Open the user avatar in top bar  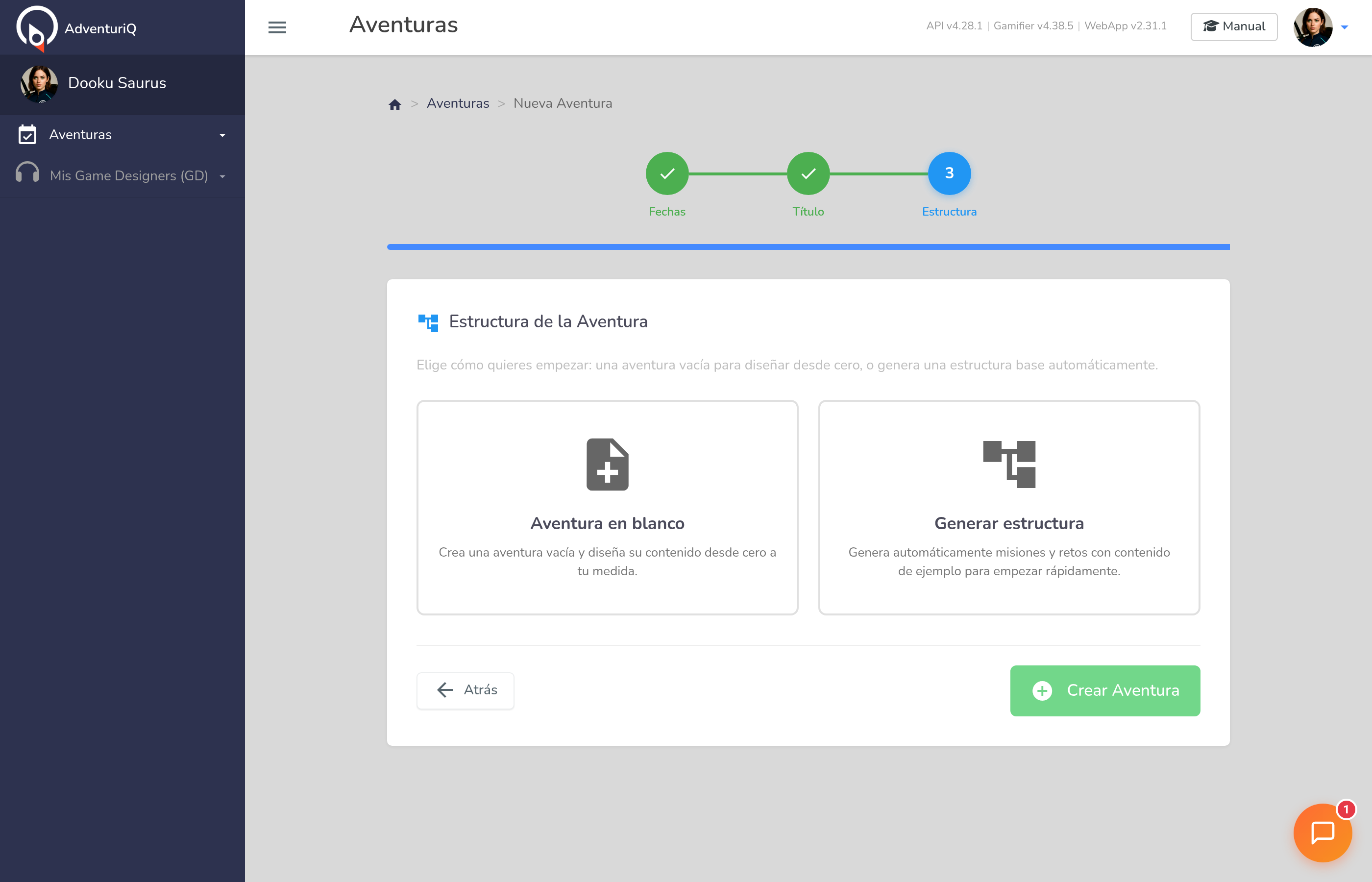(x=1312, y=27)
